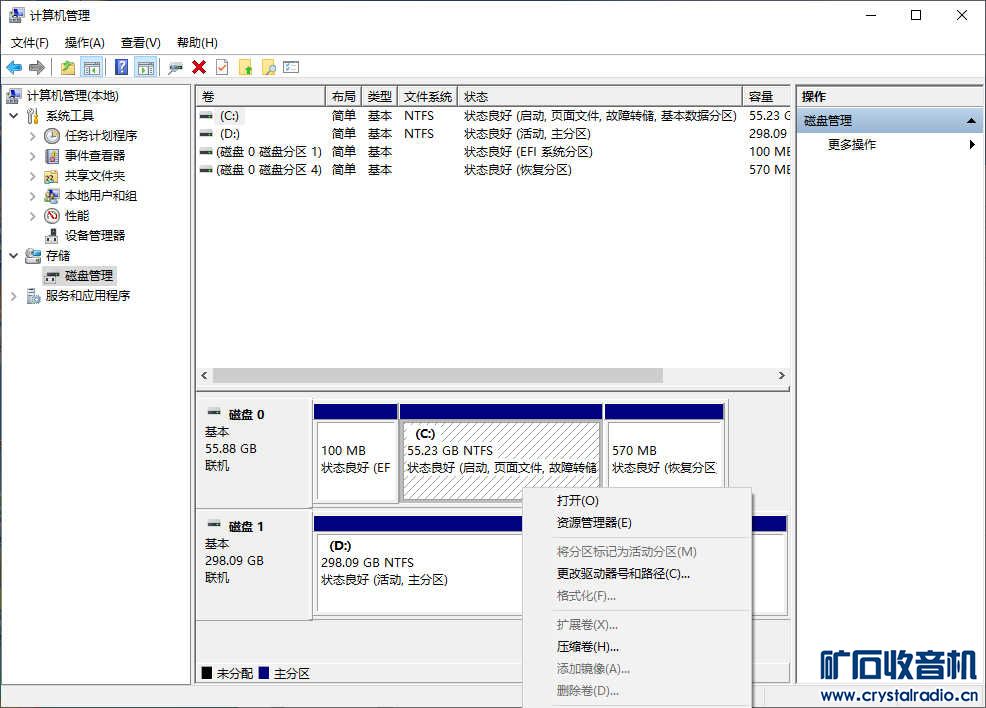Image resolution: width=986 pixels, height=708 pixels.
Task: Sort by the 文件系统 column header
Action: click(428, 97)
